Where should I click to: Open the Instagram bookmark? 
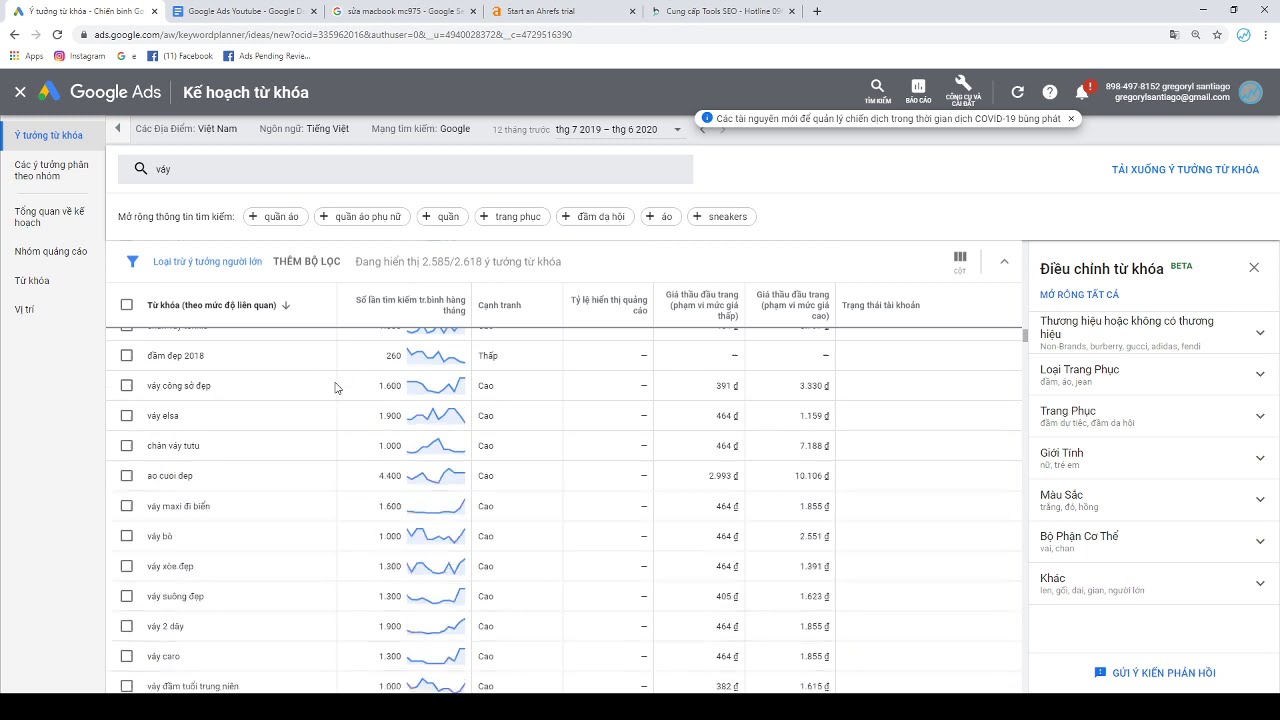pyautogui.click(x=80, y=56)
